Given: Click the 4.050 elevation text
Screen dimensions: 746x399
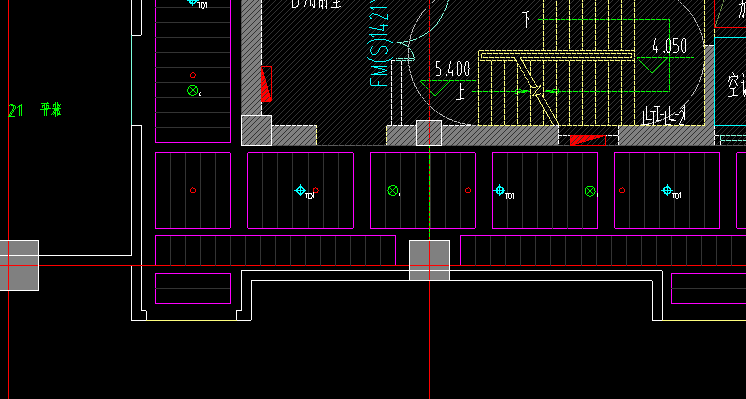Looking at the screenshot, I should tap(670, 47).
